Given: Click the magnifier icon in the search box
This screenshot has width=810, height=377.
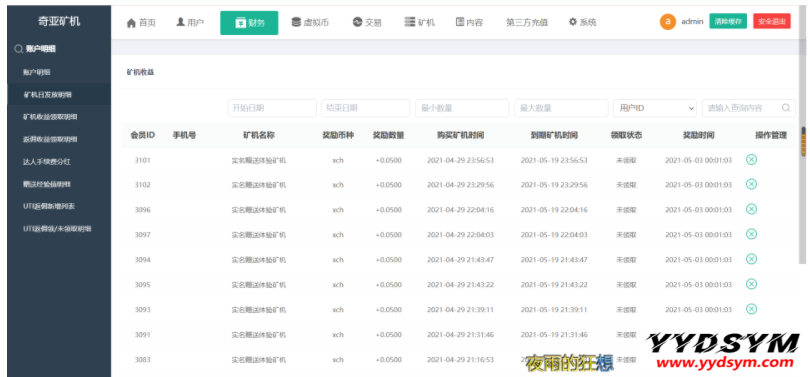Looking at the screenshot, I should pos(786,108).
